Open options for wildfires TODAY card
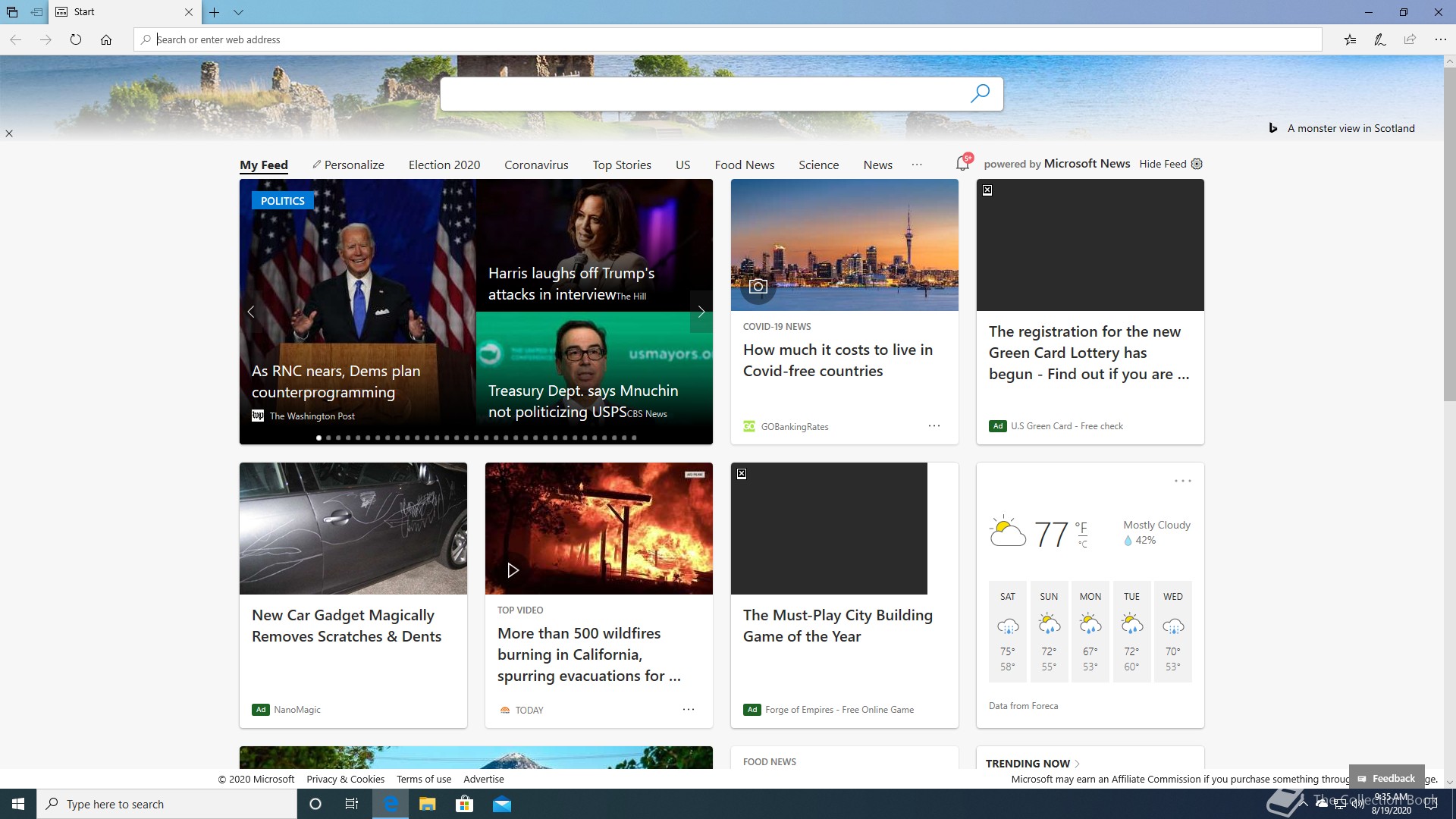 point(689,710)
